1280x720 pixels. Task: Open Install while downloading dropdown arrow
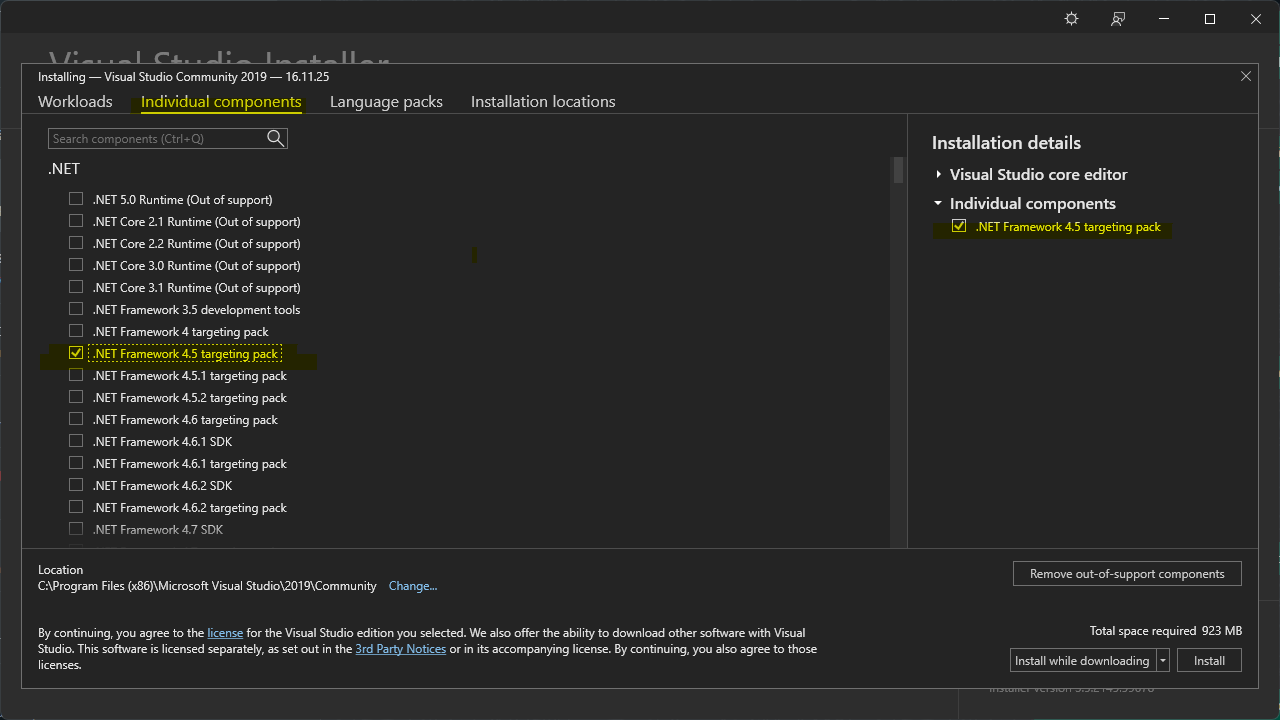tap(1163, 661)
